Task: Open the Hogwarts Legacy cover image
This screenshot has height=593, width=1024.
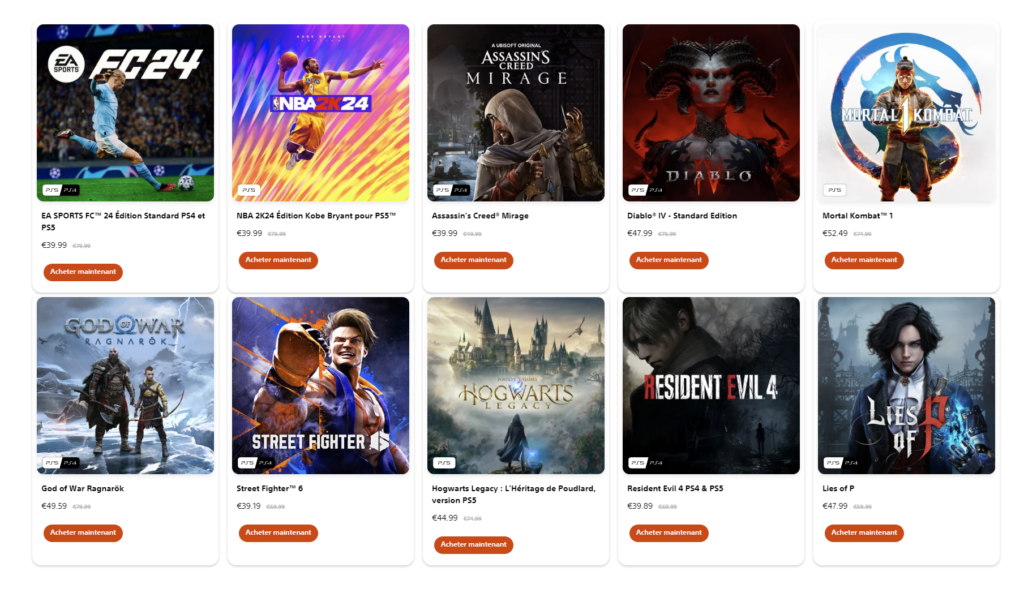Action: coord(516,385)
